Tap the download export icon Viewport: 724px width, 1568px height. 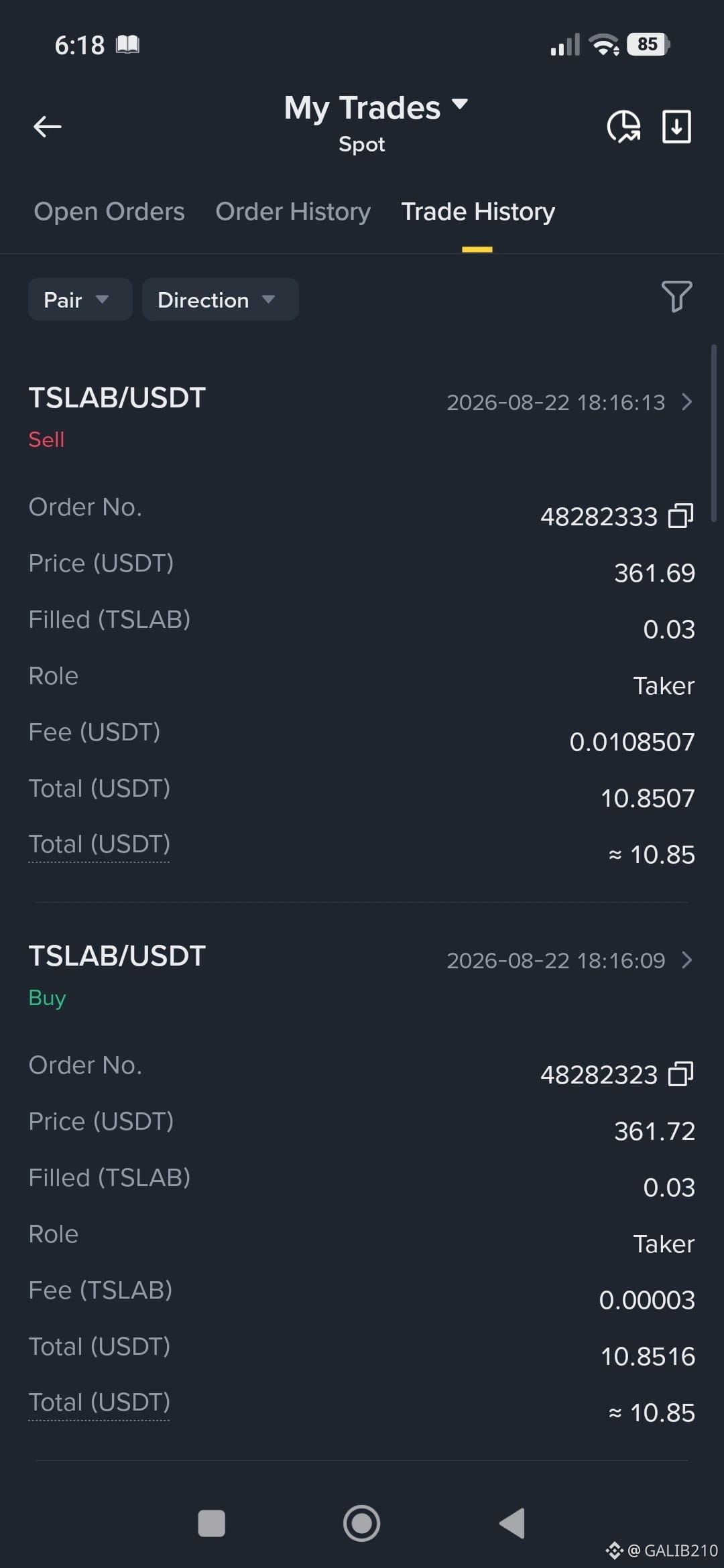pos(676,126)
